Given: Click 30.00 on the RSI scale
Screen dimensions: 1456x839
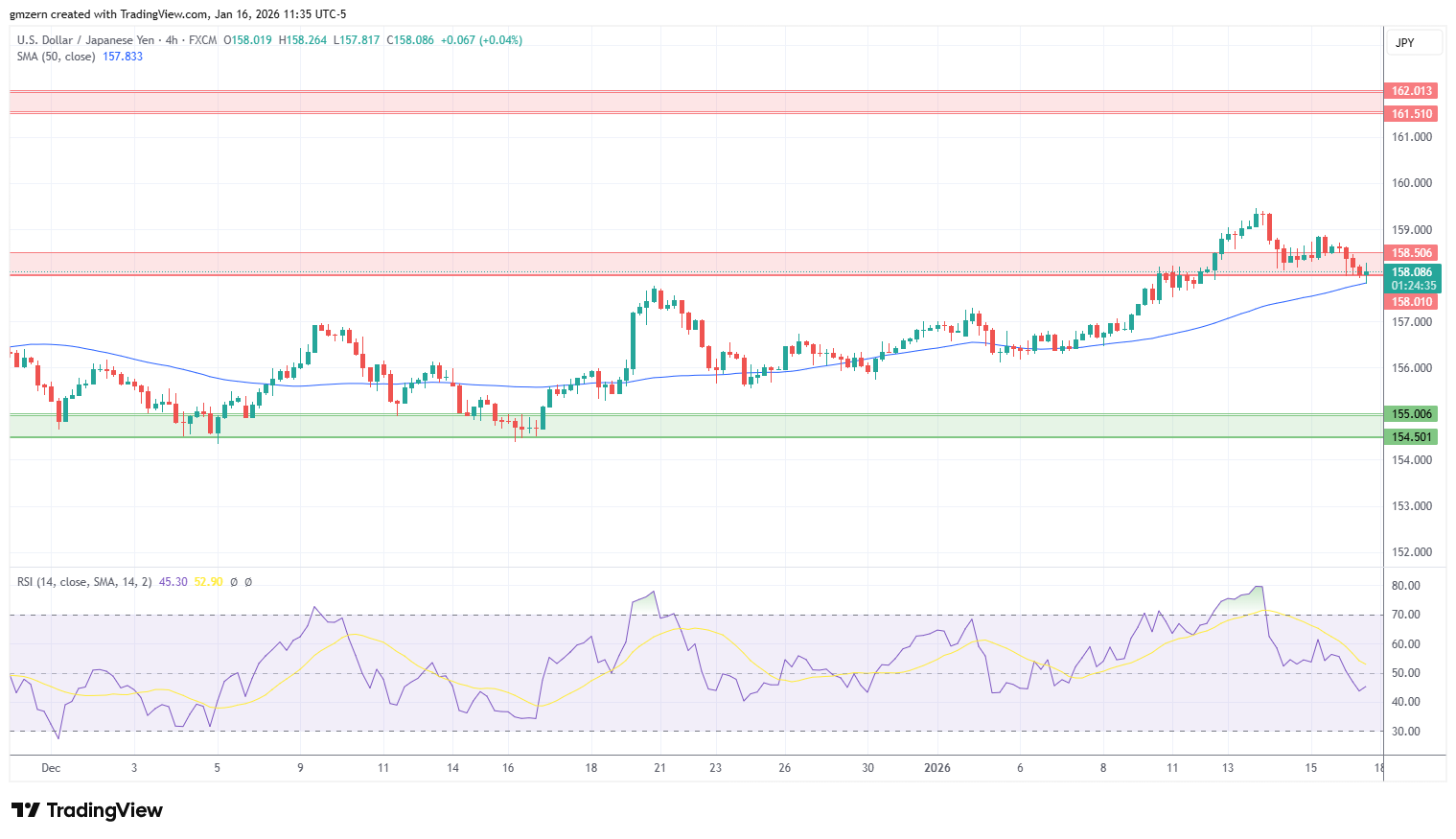Looking at the screenshot, I should coord(1406,732).
